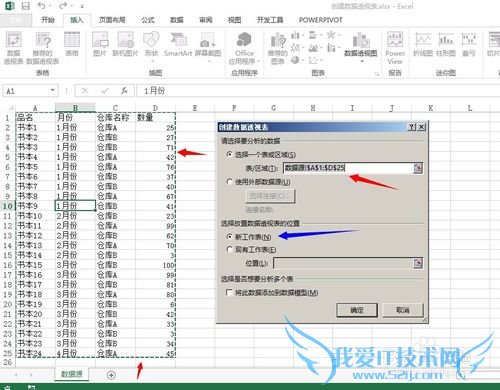Image resolution: width=500 pixels, height=390 pixels.
Task: Insert a Power View report
Action: 395,47
